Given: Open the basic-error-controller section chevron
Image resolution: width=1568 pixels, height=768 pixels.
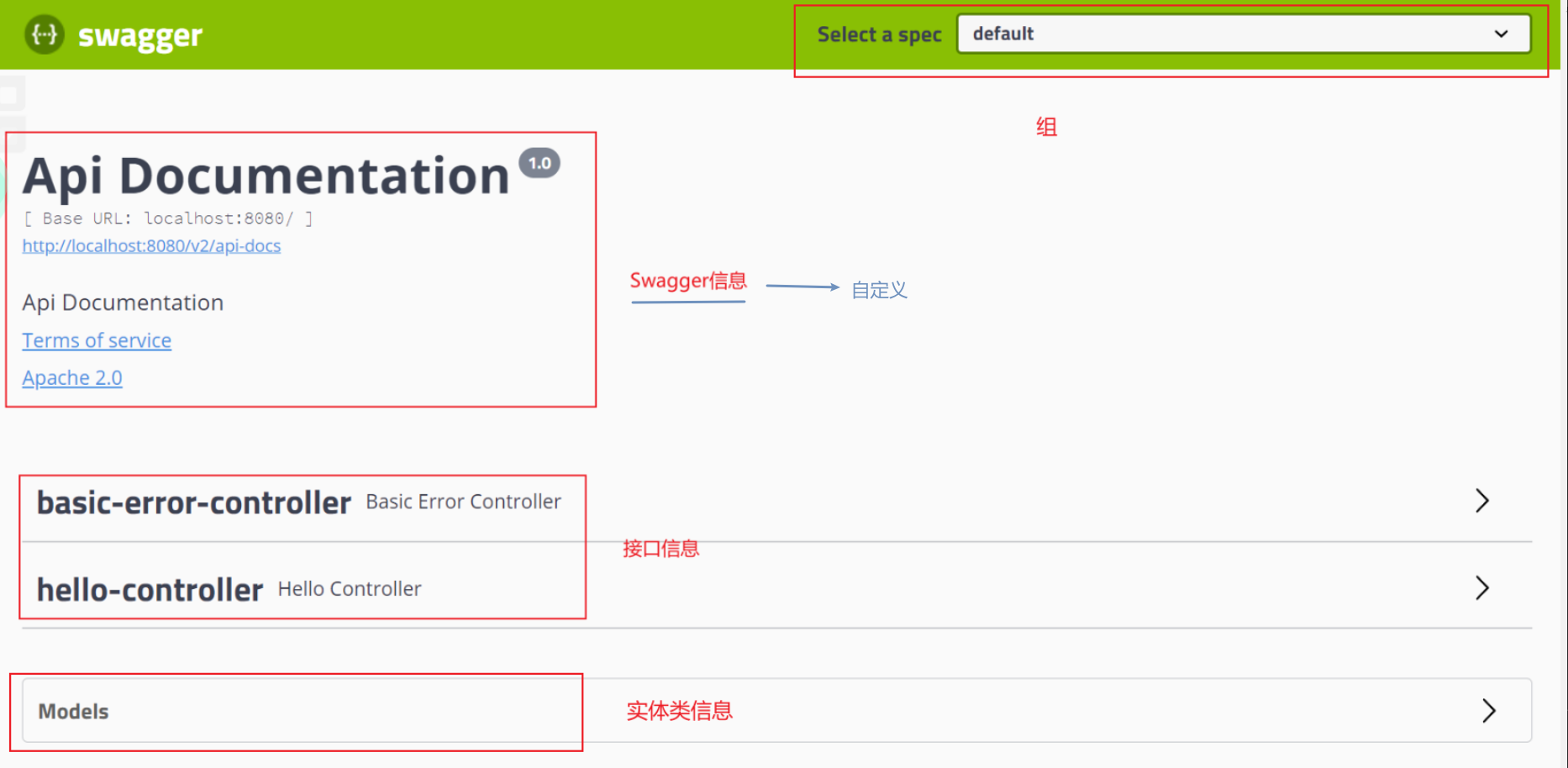Looking at the screenshot, I should 1482,501.
